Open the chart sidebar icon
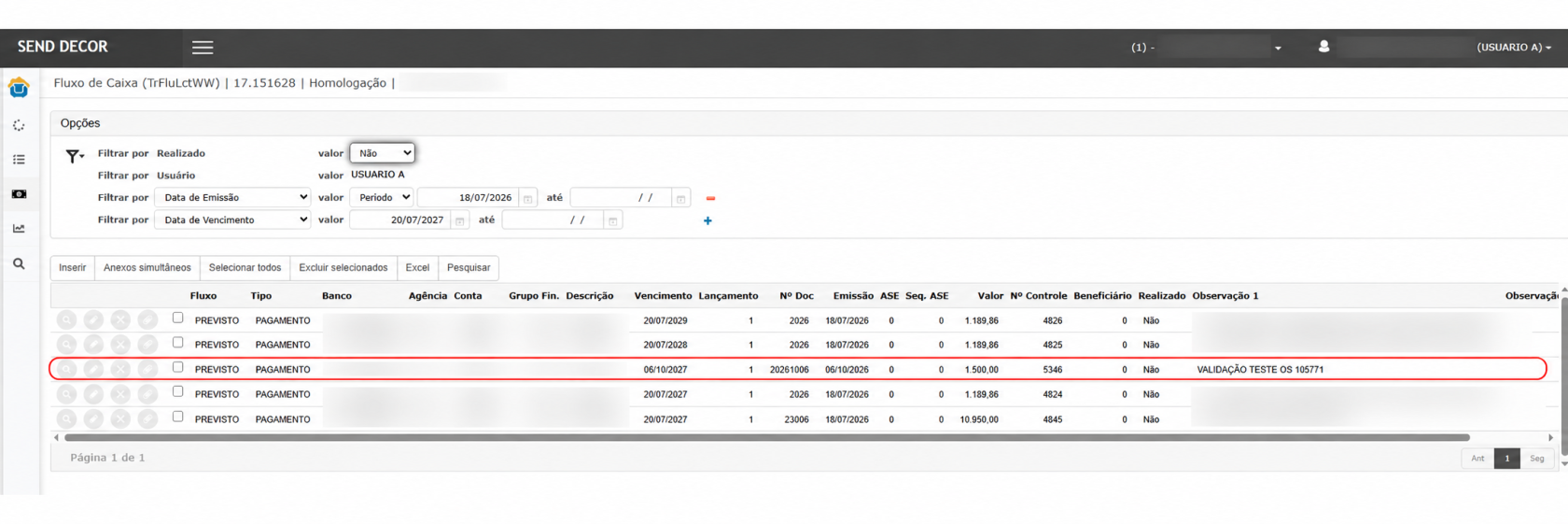 19,229
